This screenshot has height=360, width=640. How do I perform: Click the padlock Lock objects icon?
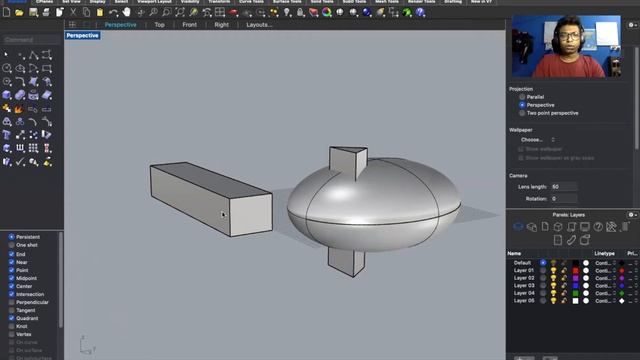[300, 13]
